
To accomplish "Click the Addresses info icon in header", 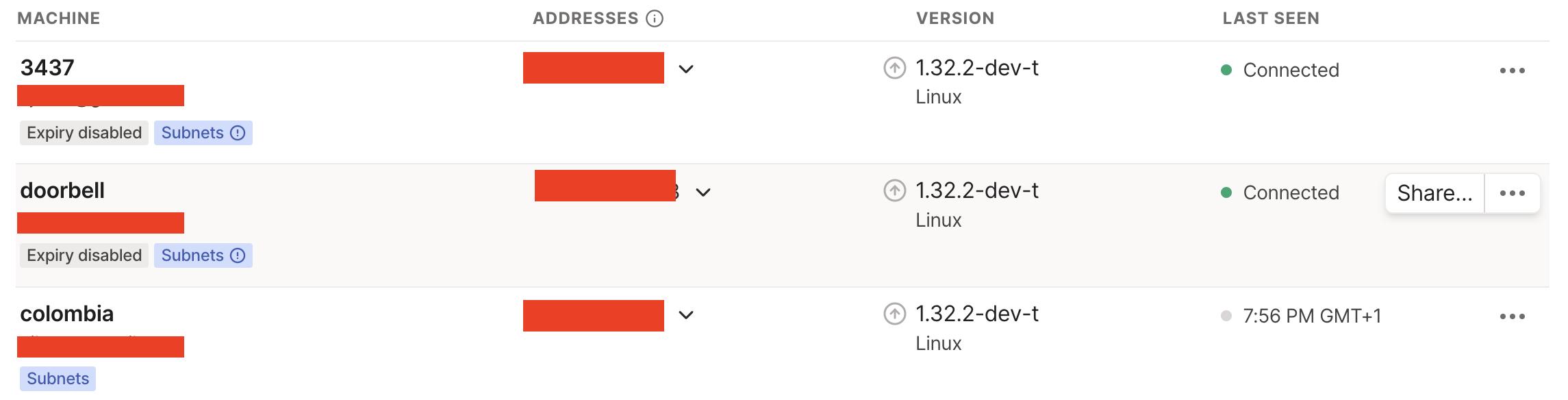I will pyautogui.click(x=655, y=18).
